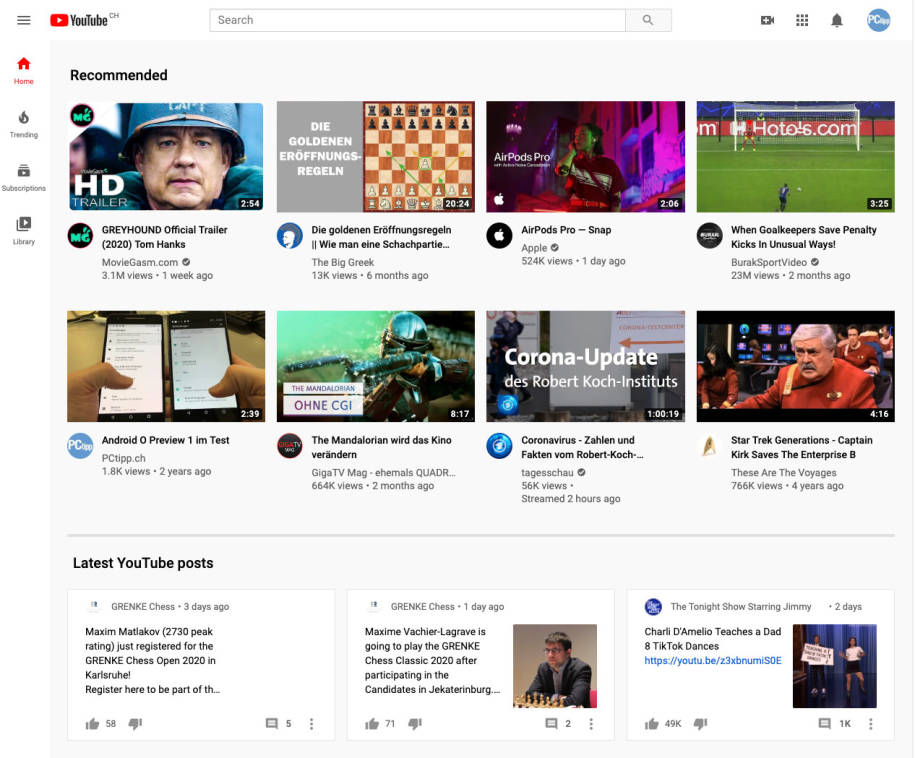
Task: Open more options for Vachier-Lagrave post
Action: (x=591, y=724)
